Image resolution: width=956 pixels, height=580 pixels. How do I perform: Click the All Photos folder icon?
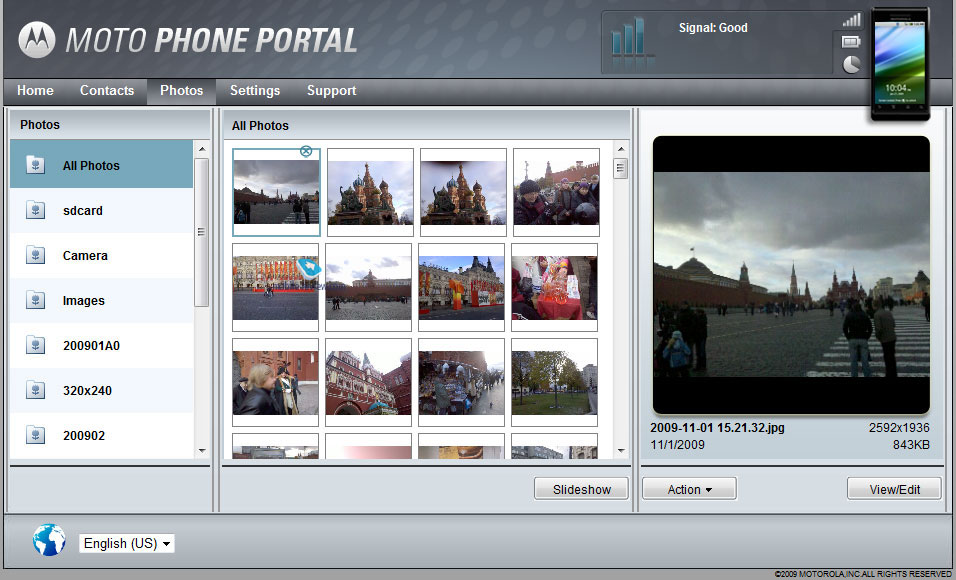click(x=35, y=165)
